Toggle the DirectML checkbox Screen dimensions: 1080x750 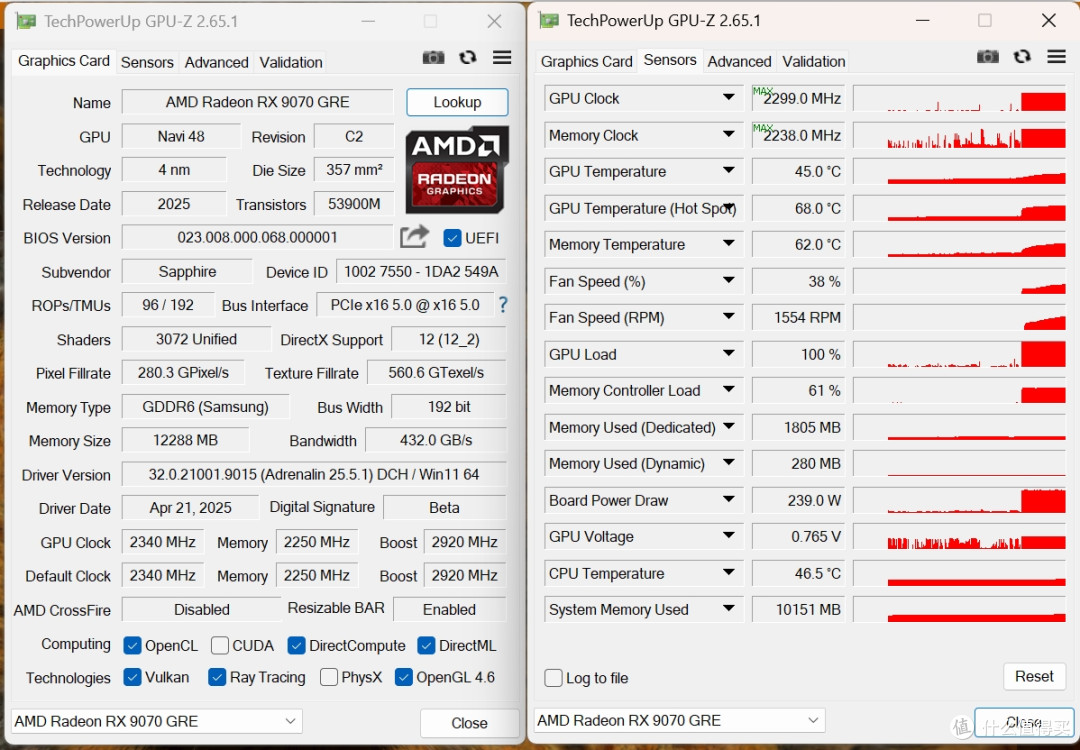click(x=426, y=645)
